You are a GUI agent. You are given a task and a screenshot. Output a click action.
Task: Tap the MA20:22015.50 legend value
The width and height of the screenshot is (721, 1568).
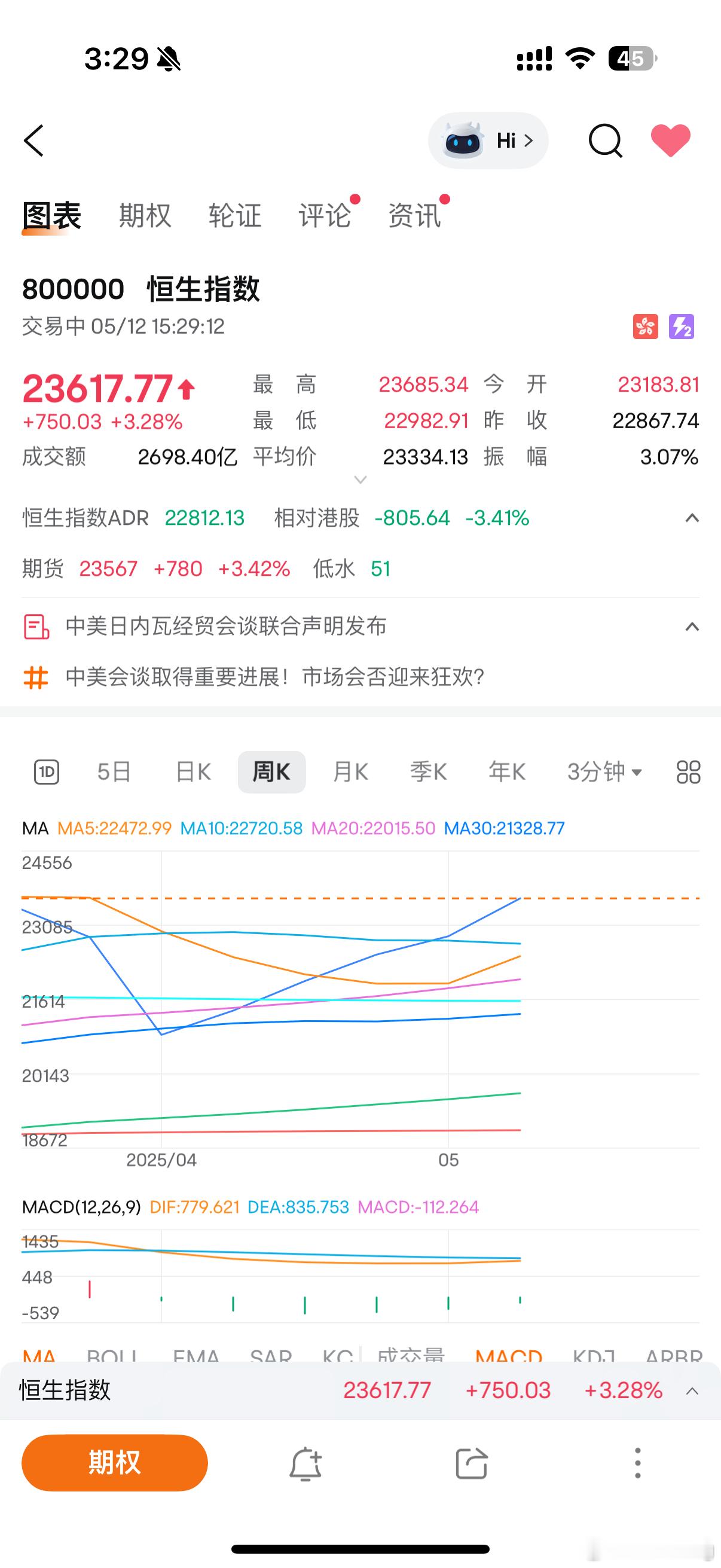click(x=374, y=828)
